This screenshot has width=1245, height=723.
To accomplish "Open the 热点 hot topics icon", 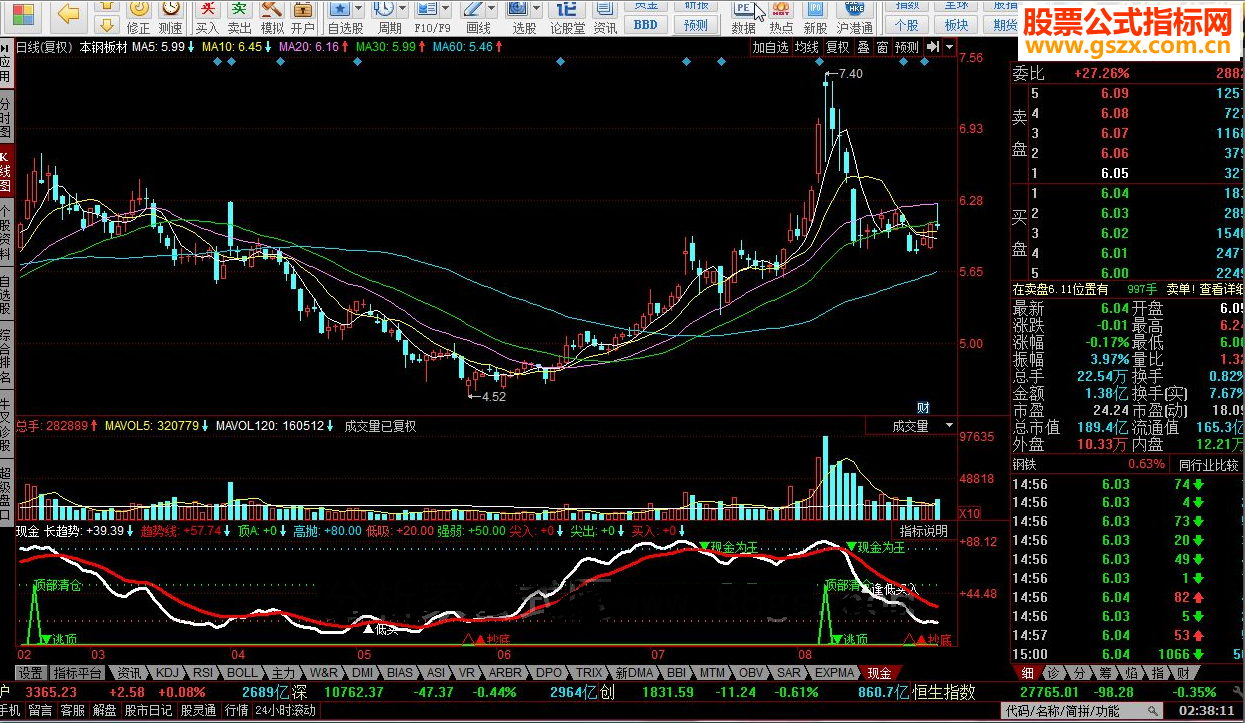I will click(x=781, y=17).
